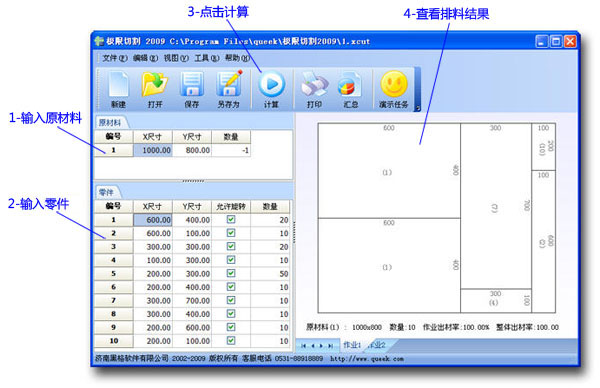Close the 极限切割 window
The height and width of the screenshot is (388, 600).
(x=570, y=41)
